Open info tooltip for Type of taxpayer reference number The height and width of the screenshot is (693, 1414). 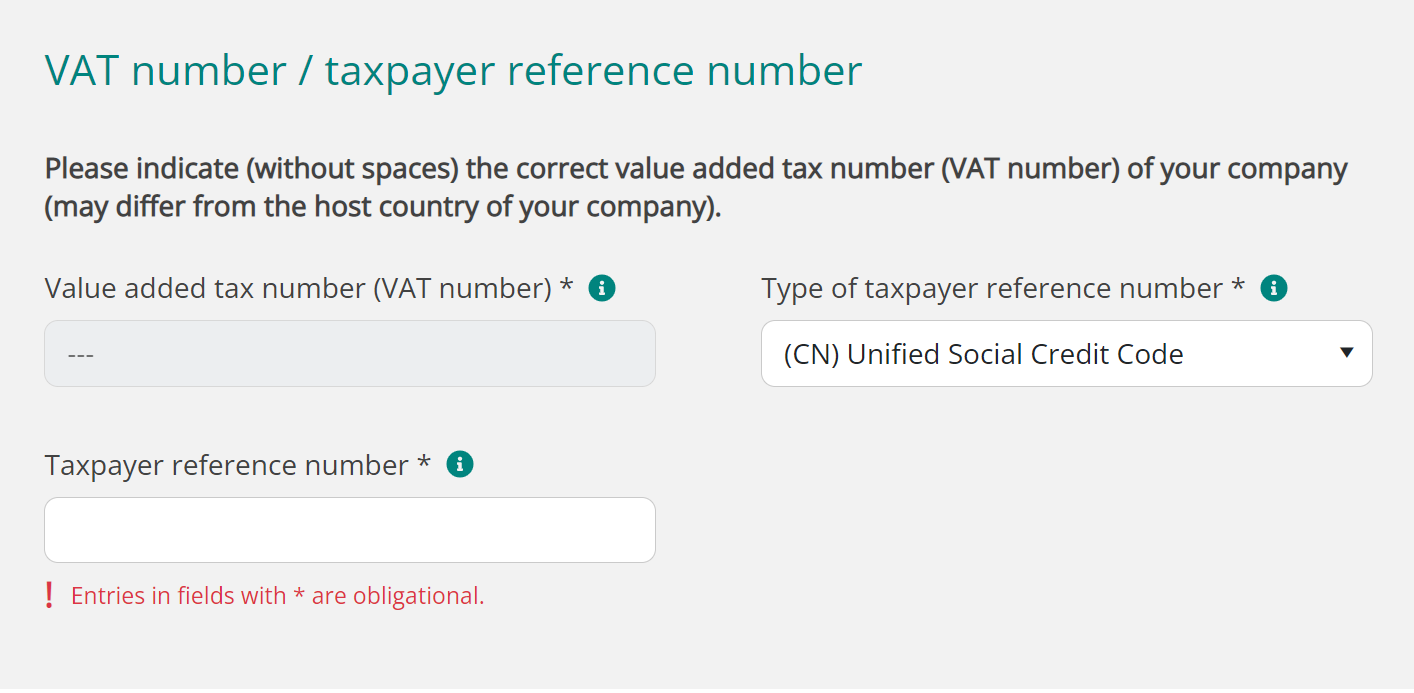pos(1273,289)
